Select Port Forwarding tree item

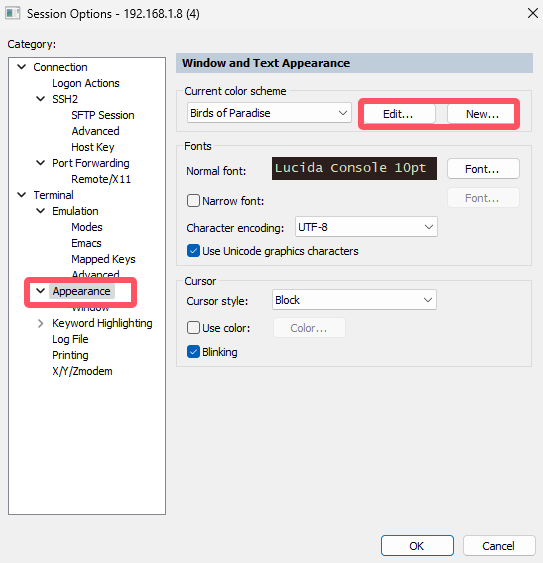90,163
